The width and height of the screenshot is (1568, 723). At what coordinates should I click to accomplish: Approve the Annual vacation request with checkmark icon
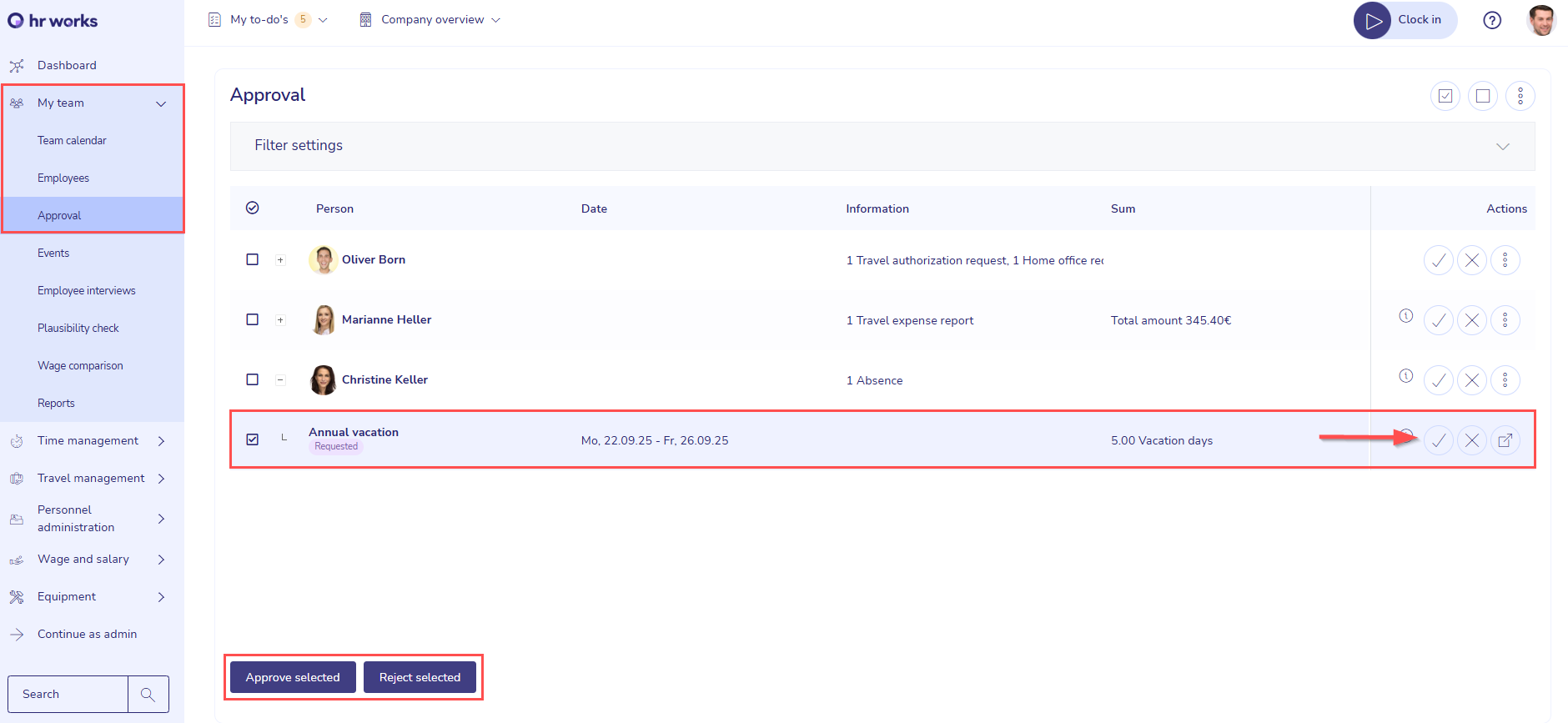1438,440
